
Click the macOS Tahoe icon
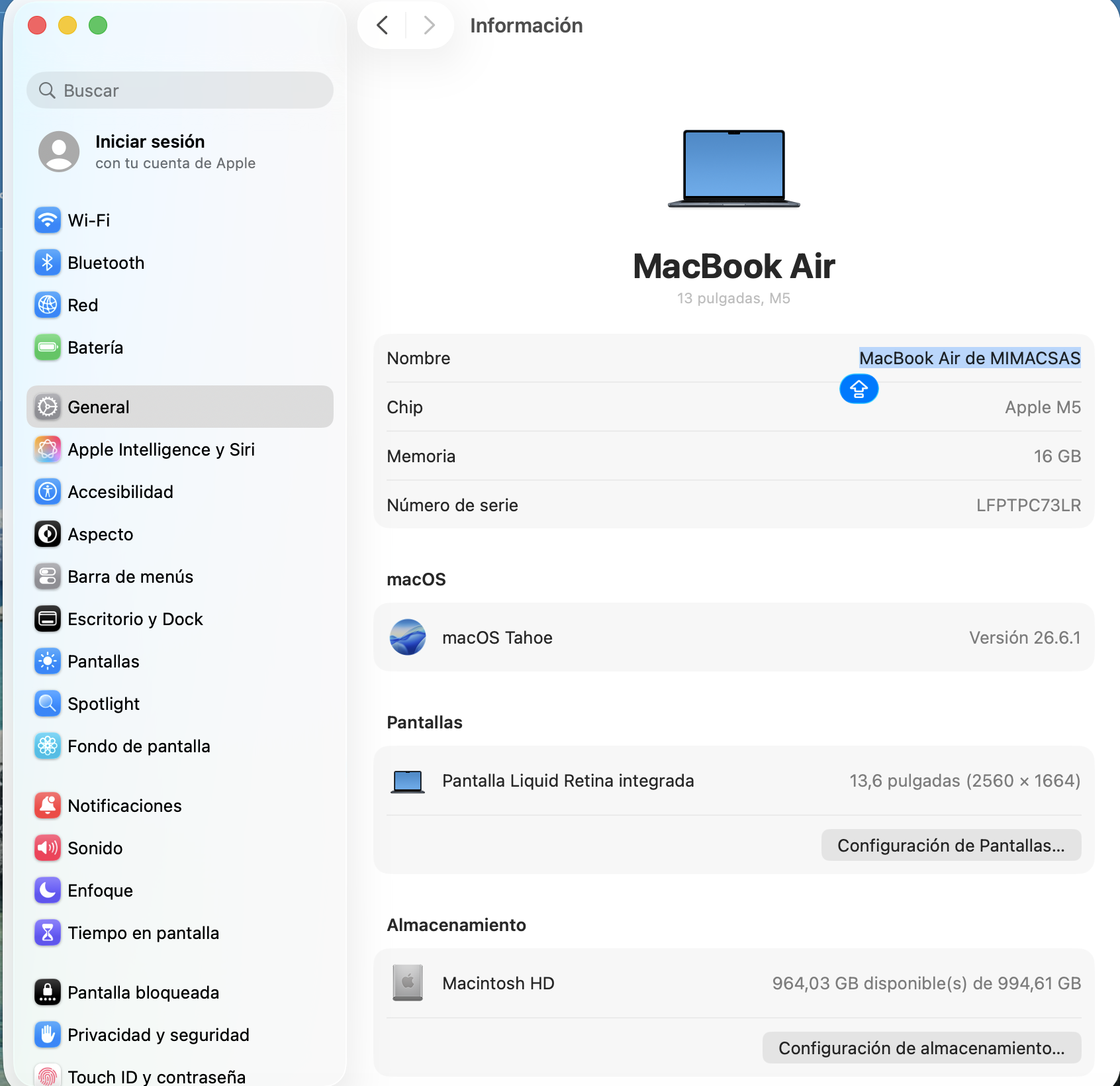point(408,638)
